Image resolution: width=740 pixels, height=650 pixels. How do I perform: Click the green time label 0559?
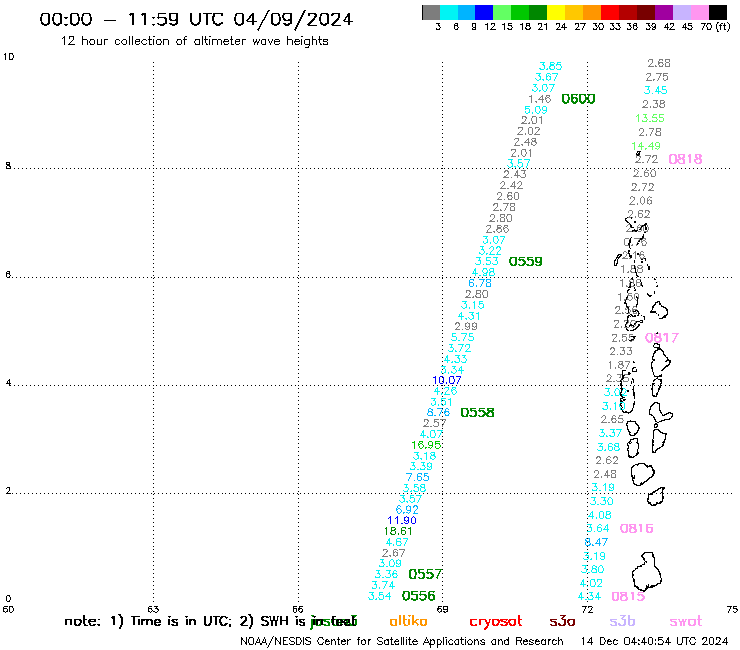525,261
